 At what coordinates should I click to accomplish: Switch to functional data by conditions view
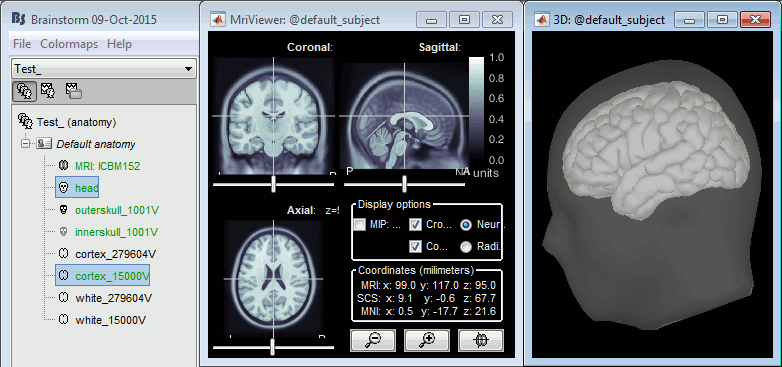73,90
